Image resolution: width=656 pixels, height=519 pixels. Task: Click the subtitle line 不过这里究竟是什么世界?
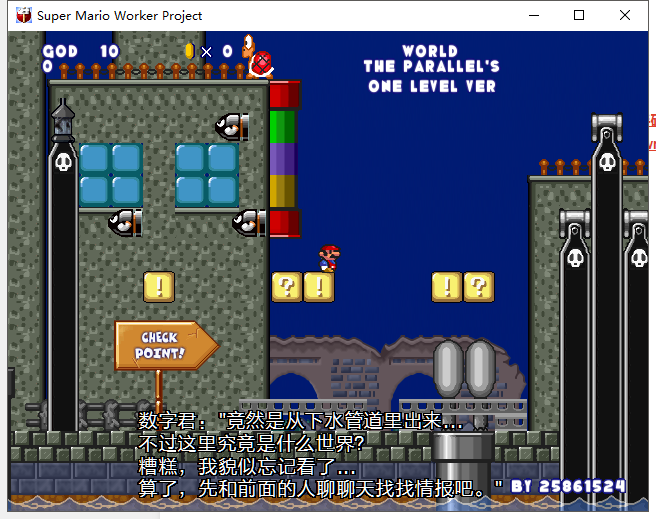[x=251, y=443]
